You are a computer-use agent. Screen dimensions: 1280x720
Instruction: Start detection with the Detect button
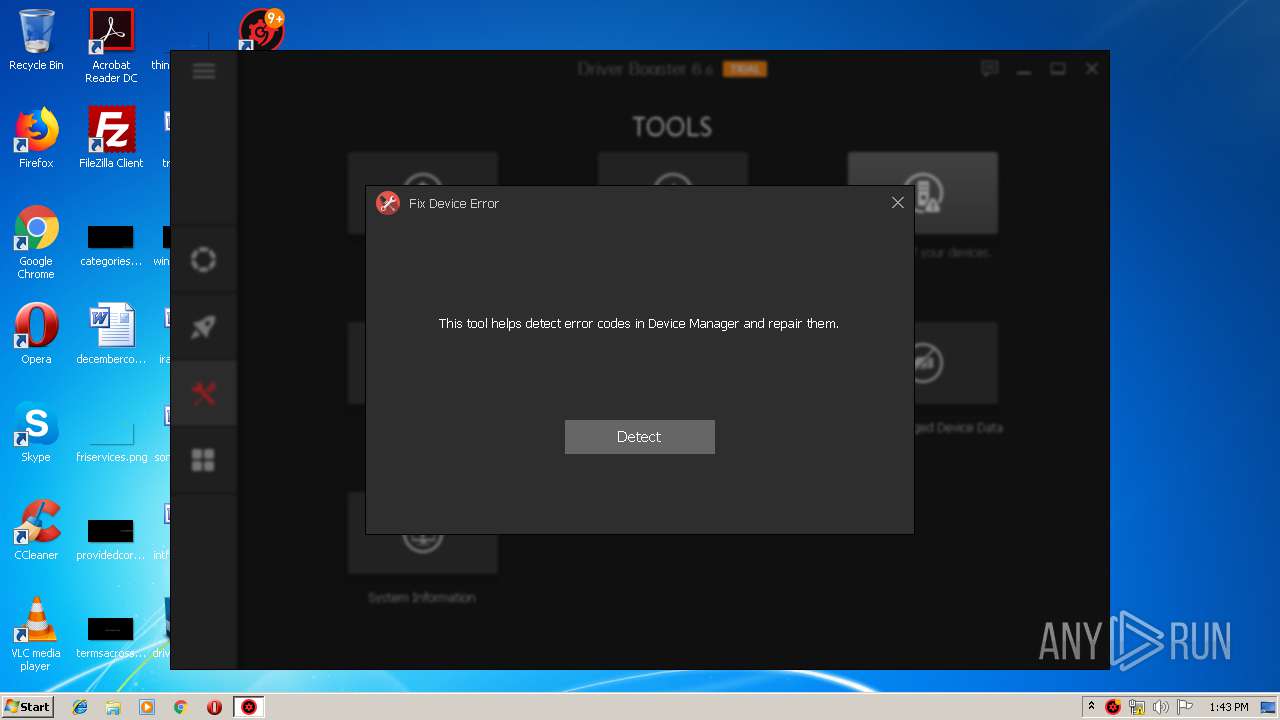639,437
